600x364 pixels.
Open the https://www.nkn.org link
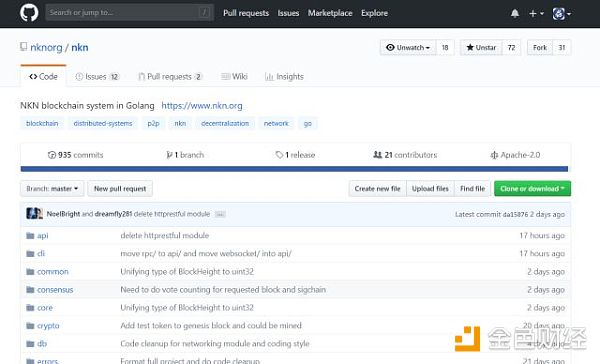(202, 106)
